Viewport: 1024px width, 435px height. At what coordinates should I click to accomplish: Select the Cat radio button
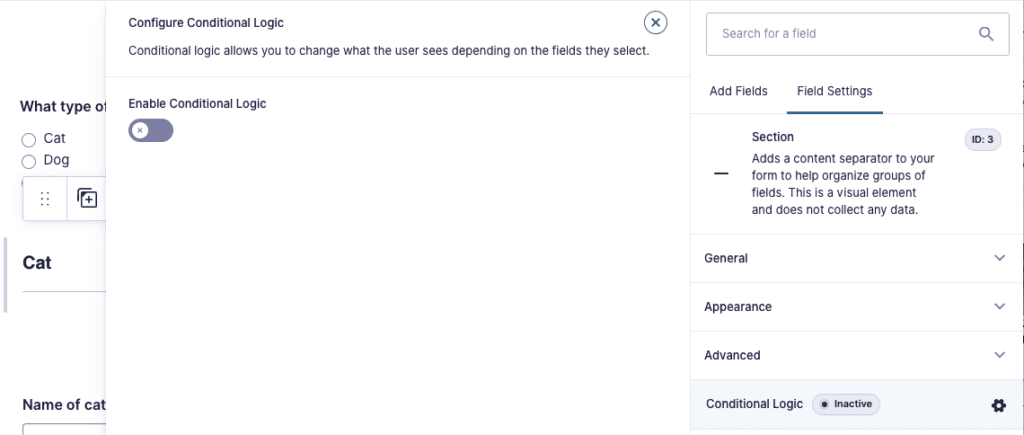click(28, 140)
